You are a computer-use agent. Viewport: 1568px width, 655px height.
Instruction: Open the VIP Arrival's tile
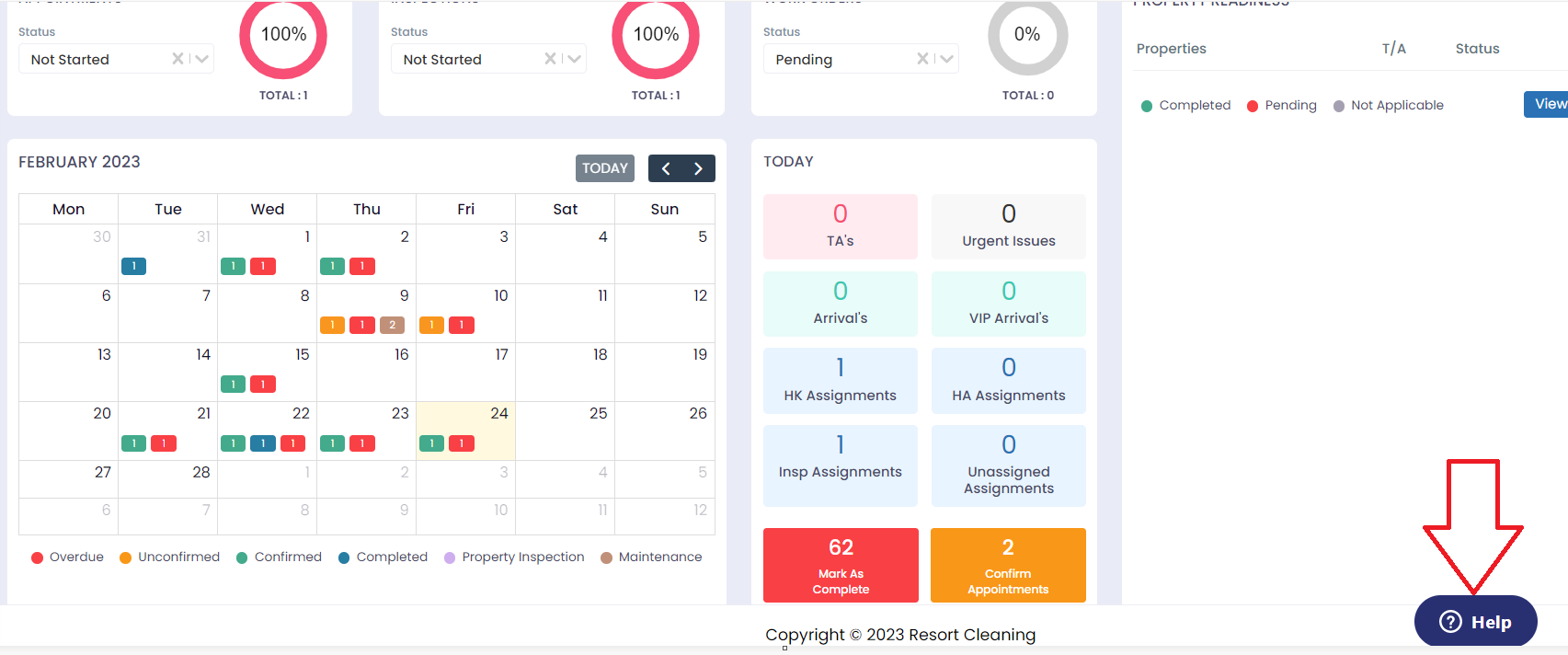click(x=1009, y=304)
